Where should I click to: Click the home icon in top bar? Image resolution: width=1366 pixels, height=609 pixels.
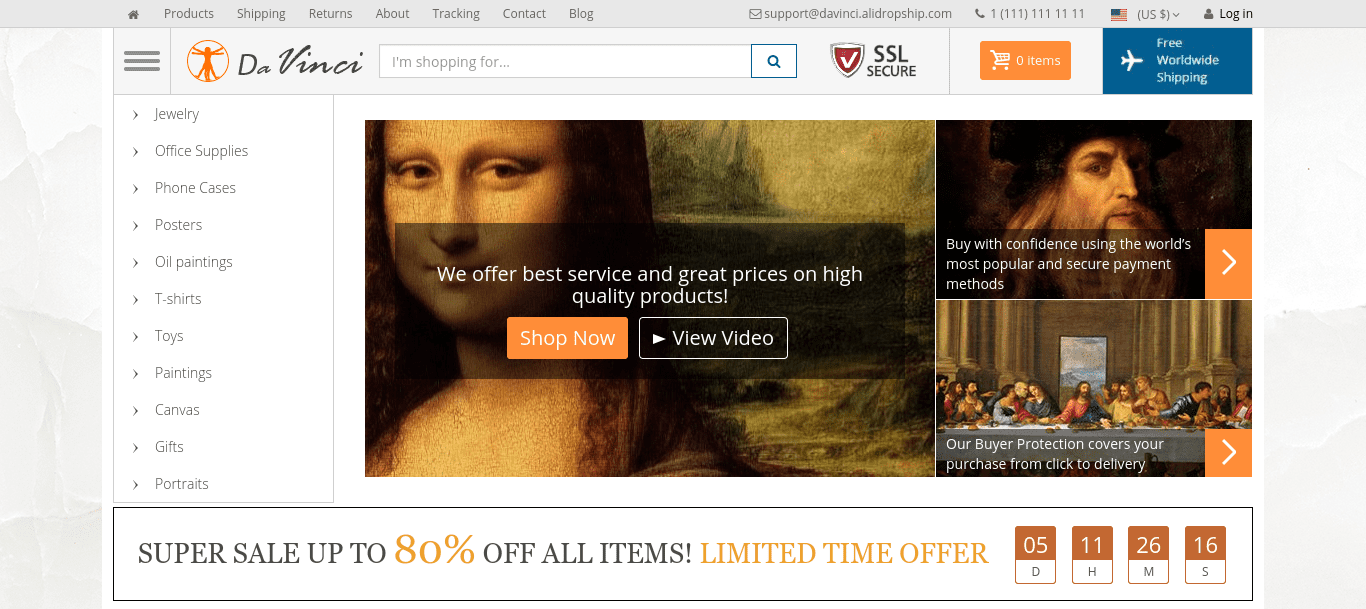(133, 14)
